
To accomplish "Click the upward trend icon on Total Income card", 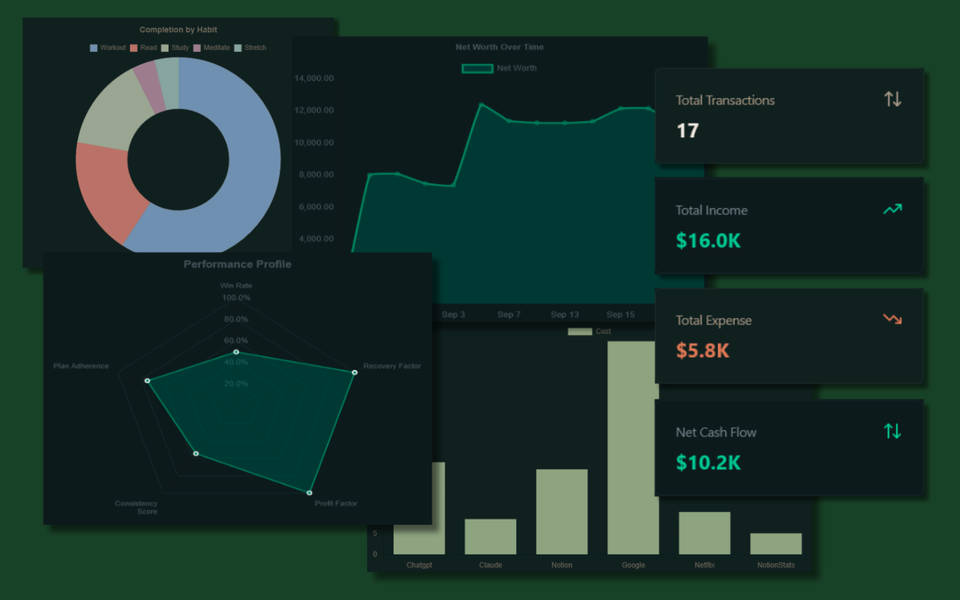I will pyautogui.click(x=893, y=209).
